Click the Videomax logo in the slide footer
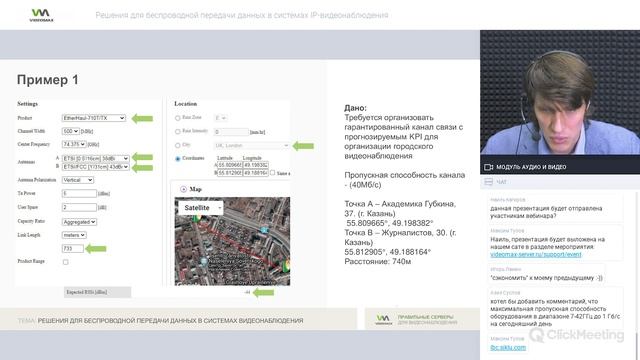This screenshot has height=360, width=640. click(383, 319)
